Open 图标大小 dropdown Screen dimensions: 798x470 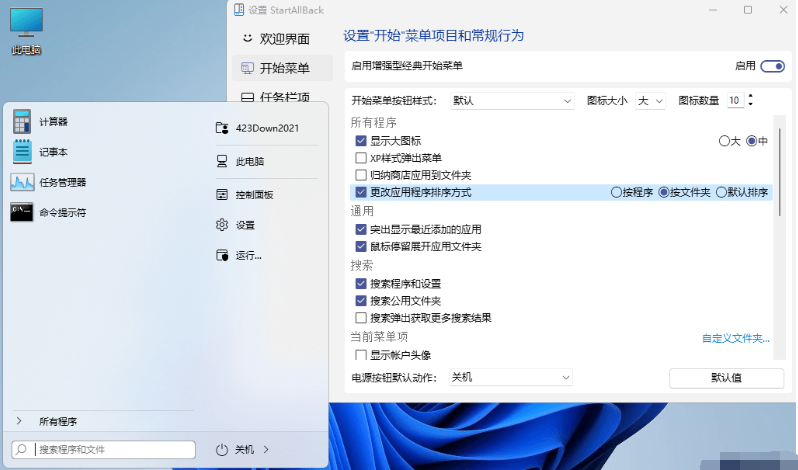[x=650, y=101]
